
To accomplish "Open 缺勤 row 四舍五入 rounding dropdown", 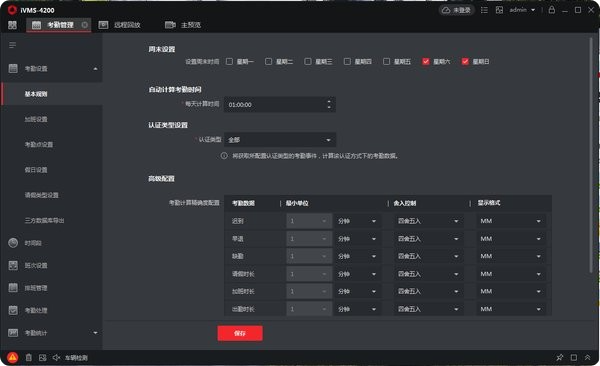I will [x=429, y=256].
